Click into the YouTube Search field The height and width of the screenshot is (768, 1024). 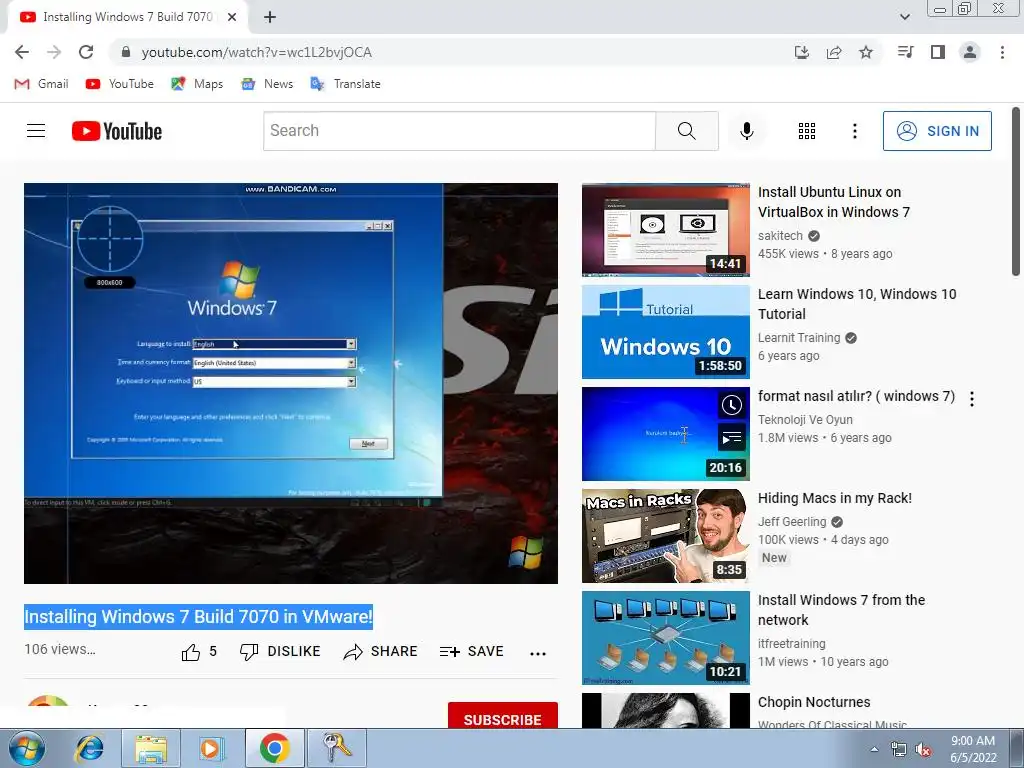click(459, 131)
